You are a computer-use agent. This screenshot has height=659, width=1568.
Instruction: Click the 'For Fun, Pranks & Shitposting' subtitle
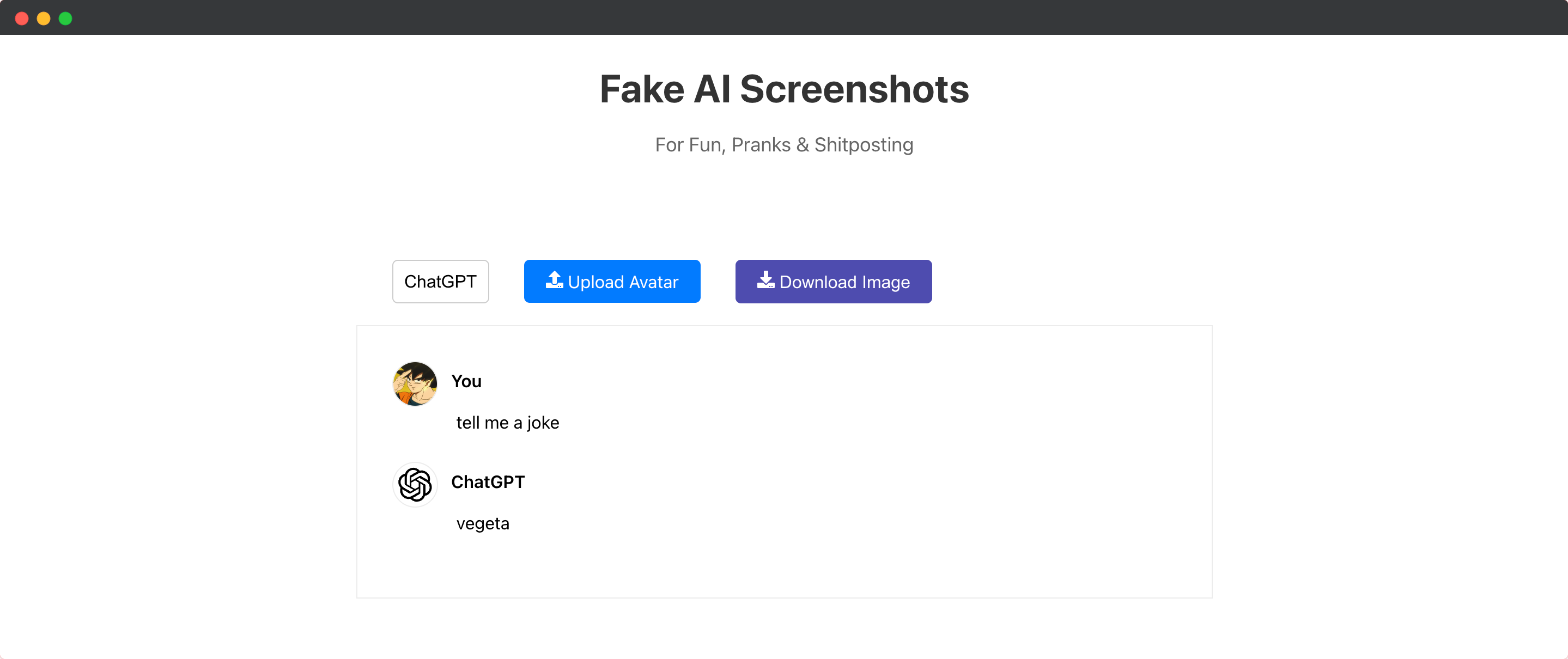click(784, 144)
